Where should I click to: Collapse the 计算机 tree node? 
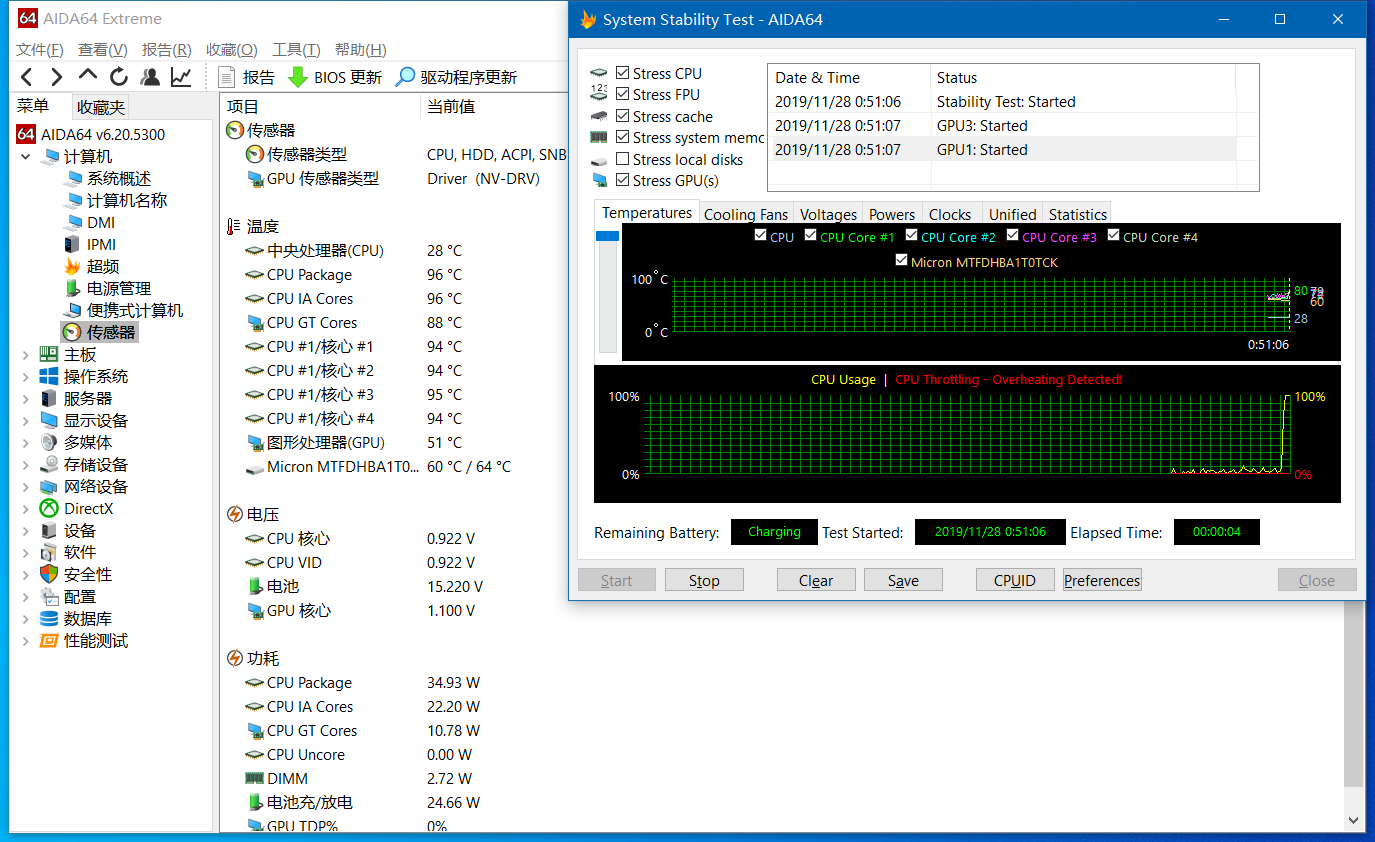tap(25, 157)
